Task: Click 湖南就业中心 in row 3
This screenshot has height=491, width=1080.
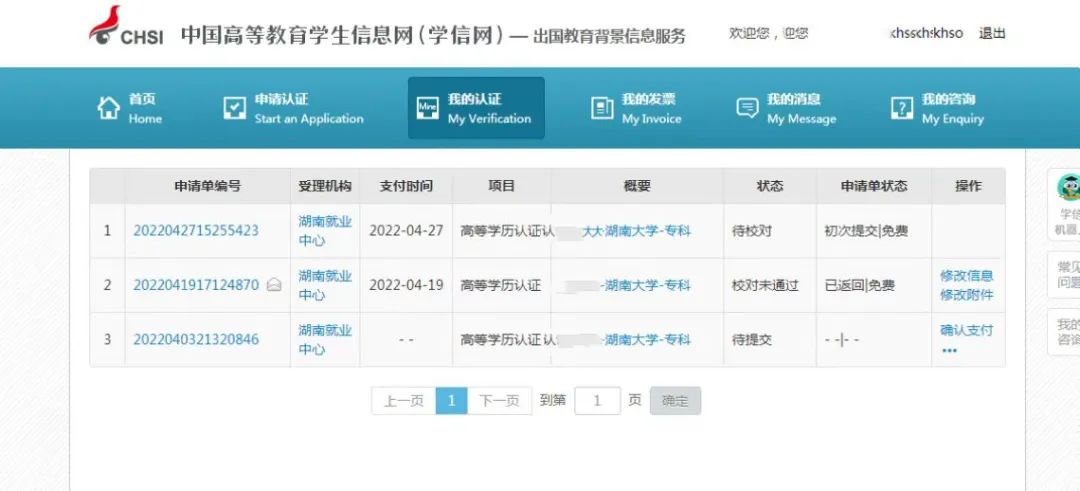Action: click(325, 339)
